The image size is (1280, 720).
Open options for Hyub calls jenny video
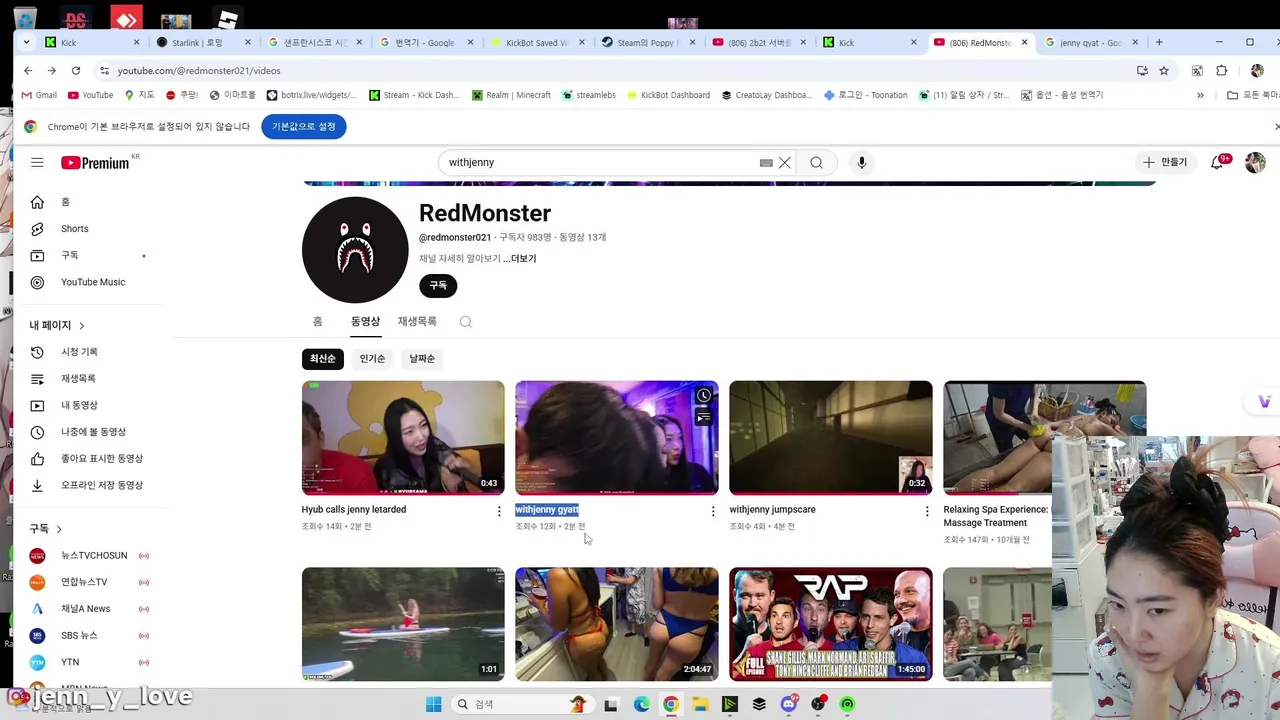click(499, 511)
